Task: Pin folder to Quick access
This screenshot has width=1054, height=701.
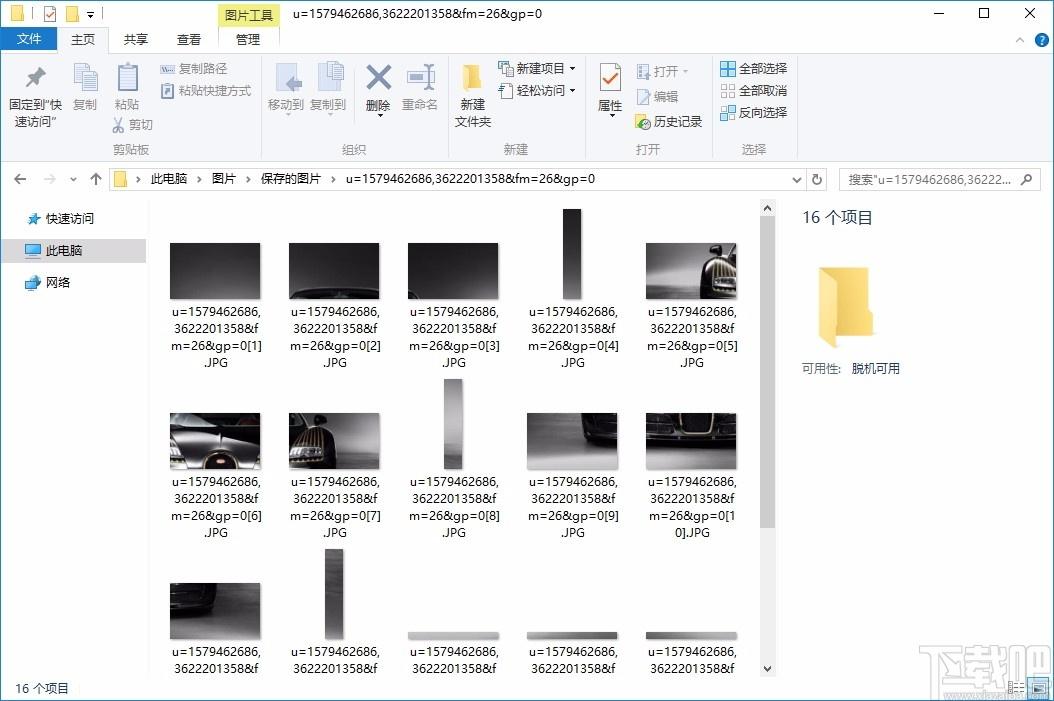Action: pyautogui.click(x=35, y=95)
